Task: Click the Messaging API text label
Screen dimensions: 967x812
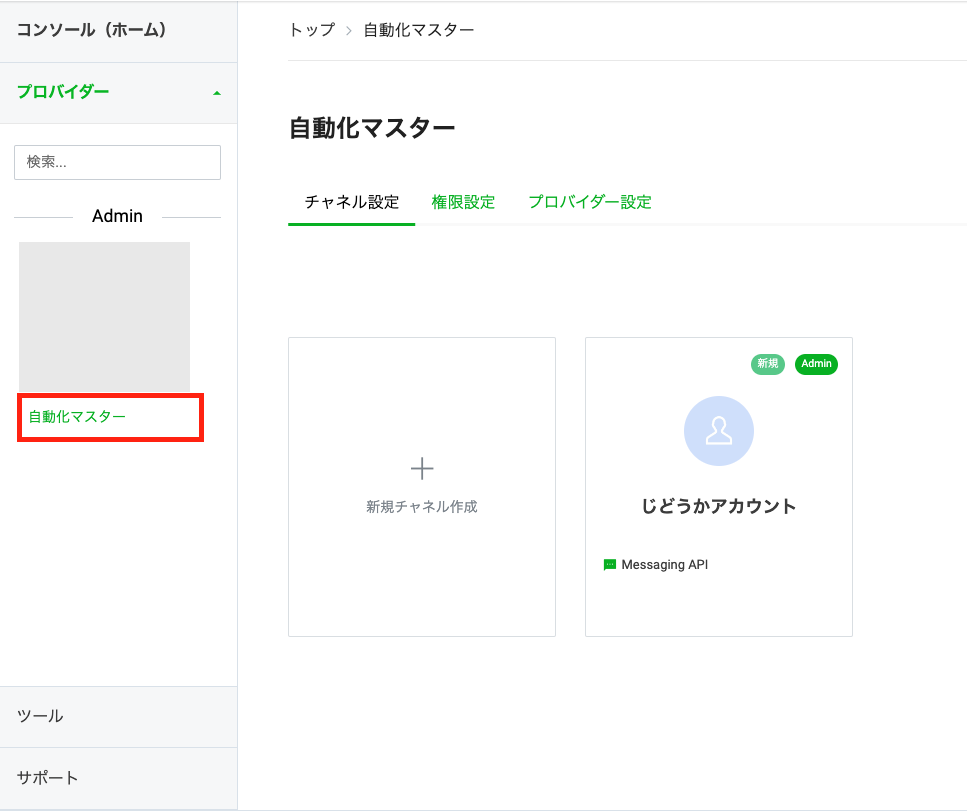Action: point(664,565)
